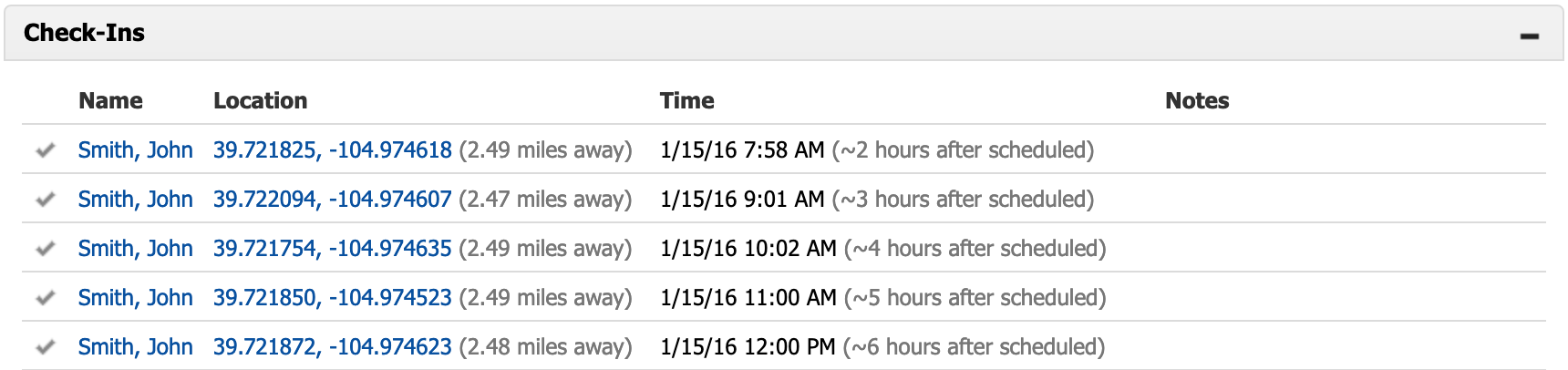Screen dimensions: 1568x370
Task: Open Smith, John link in 10:02 AM row
Action: pos(135,249)
